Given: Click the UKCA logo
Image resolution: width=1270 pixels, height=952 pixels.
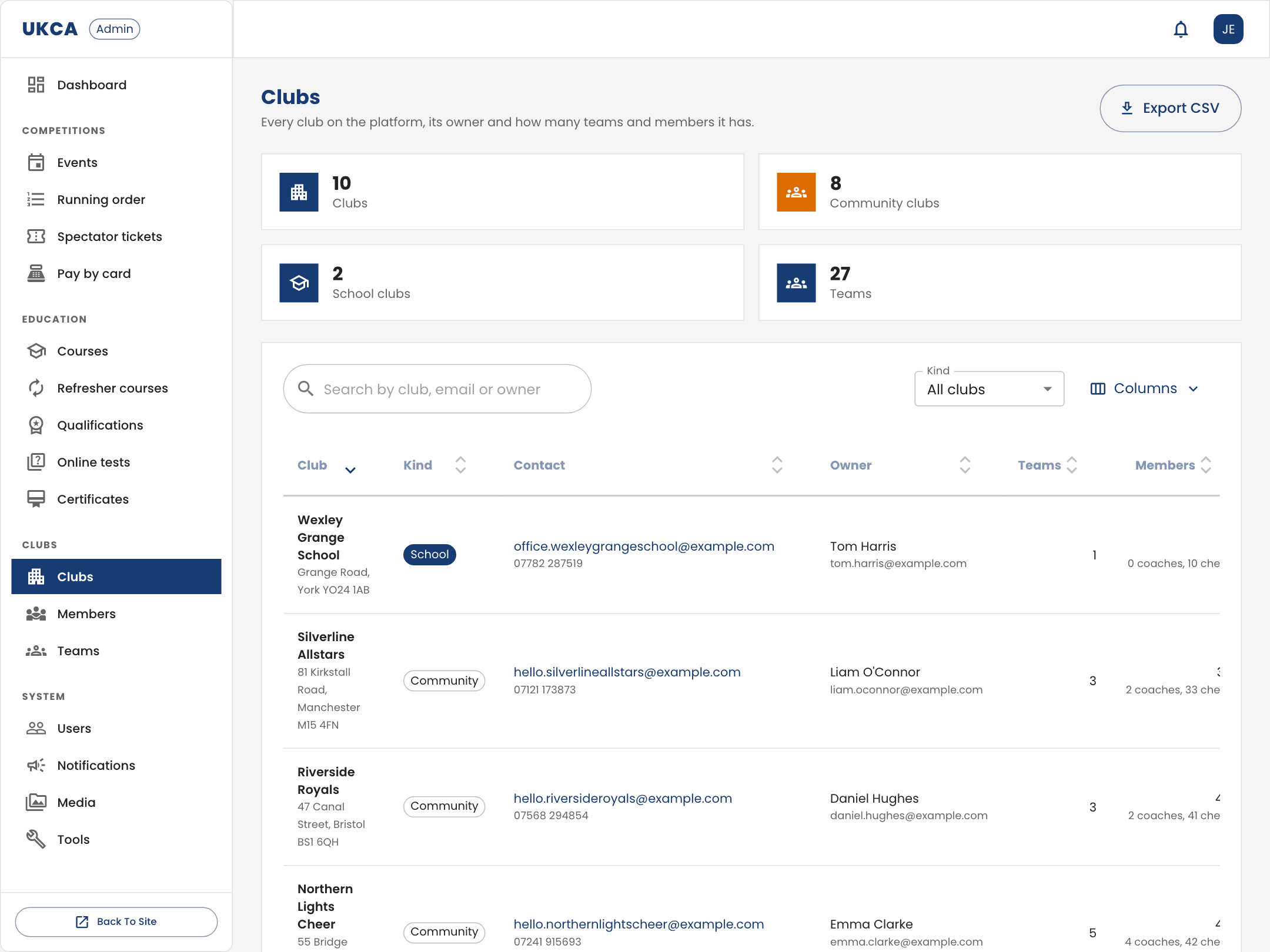Looking at the screenshot, I should point(50,29).
